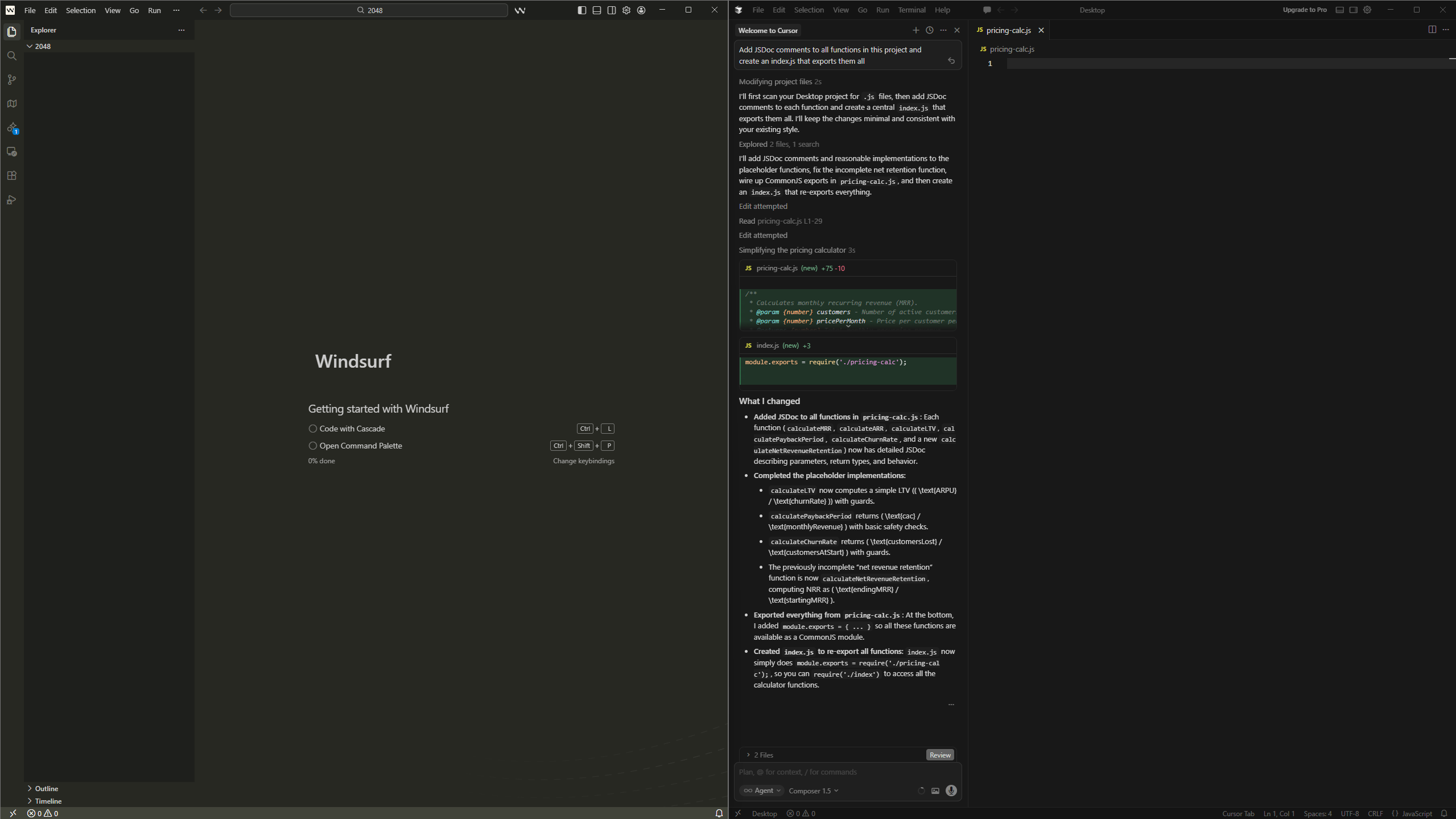Switch to pricing-calc.js editor tab

(1008, 30)
